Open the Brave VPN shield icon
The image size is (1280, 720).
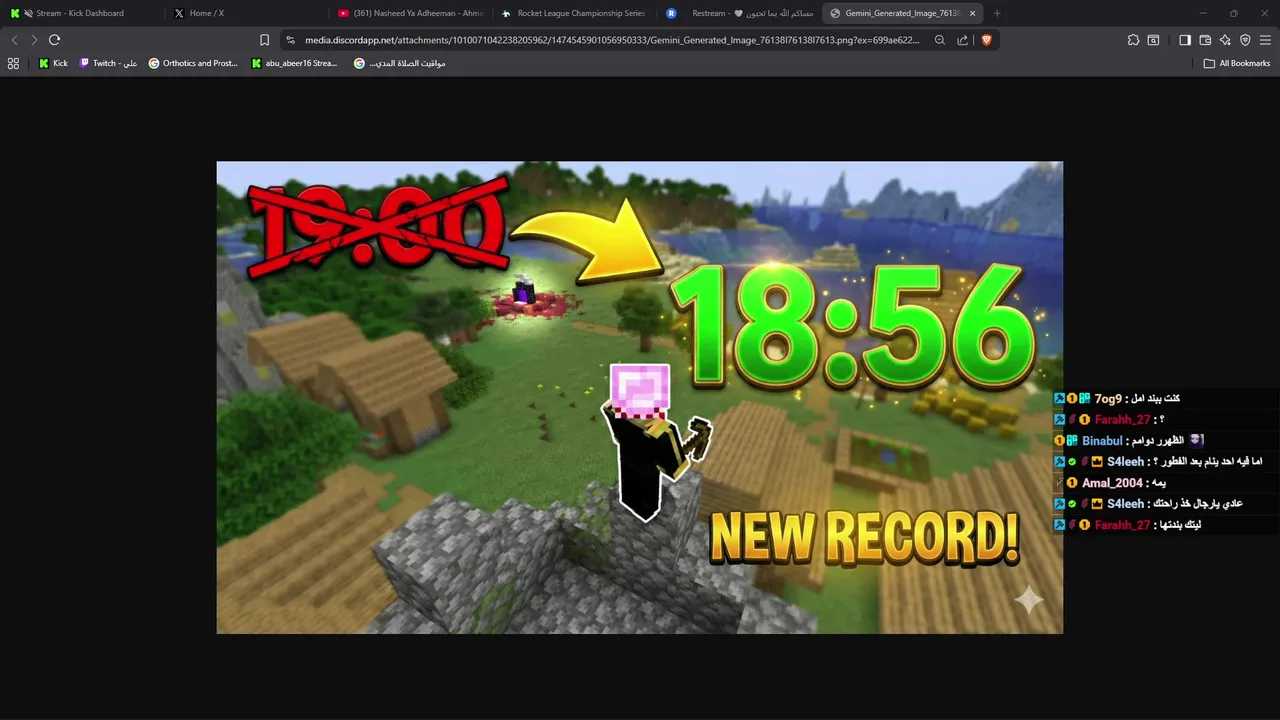click(1245, 40)
